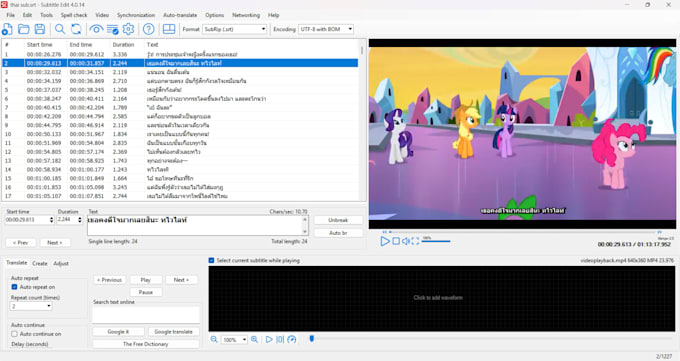Switch to the Adjust tab
The image size is (680, 361).
click(x=61, y=263)
